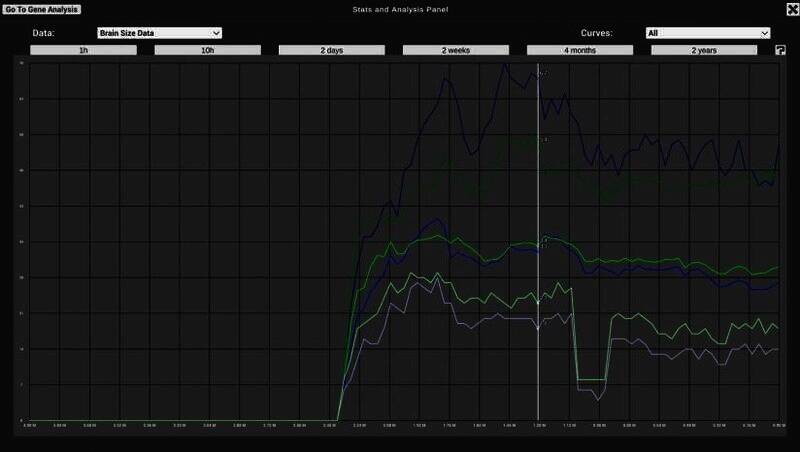This screenshot has height=452, width=800.
Task: Set graph range to 4 months
Action: pos(580,49)
